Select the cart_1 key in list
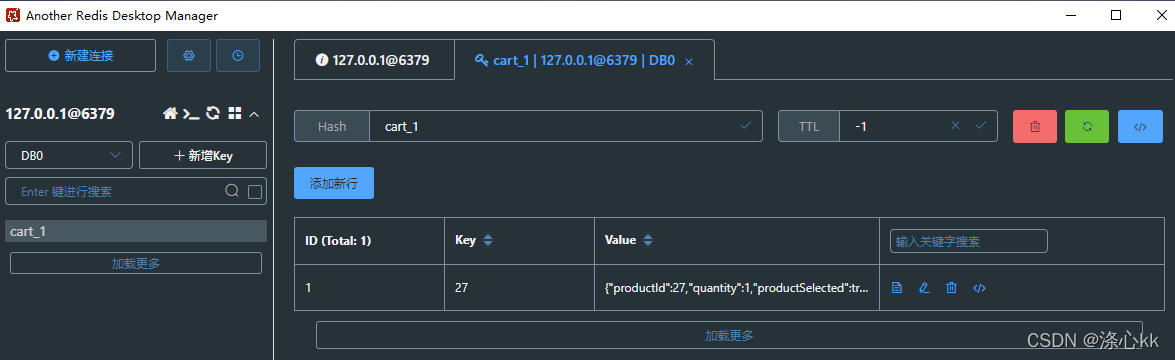Viewport: 1175px width, 360px height. click(x=136, y=231)
